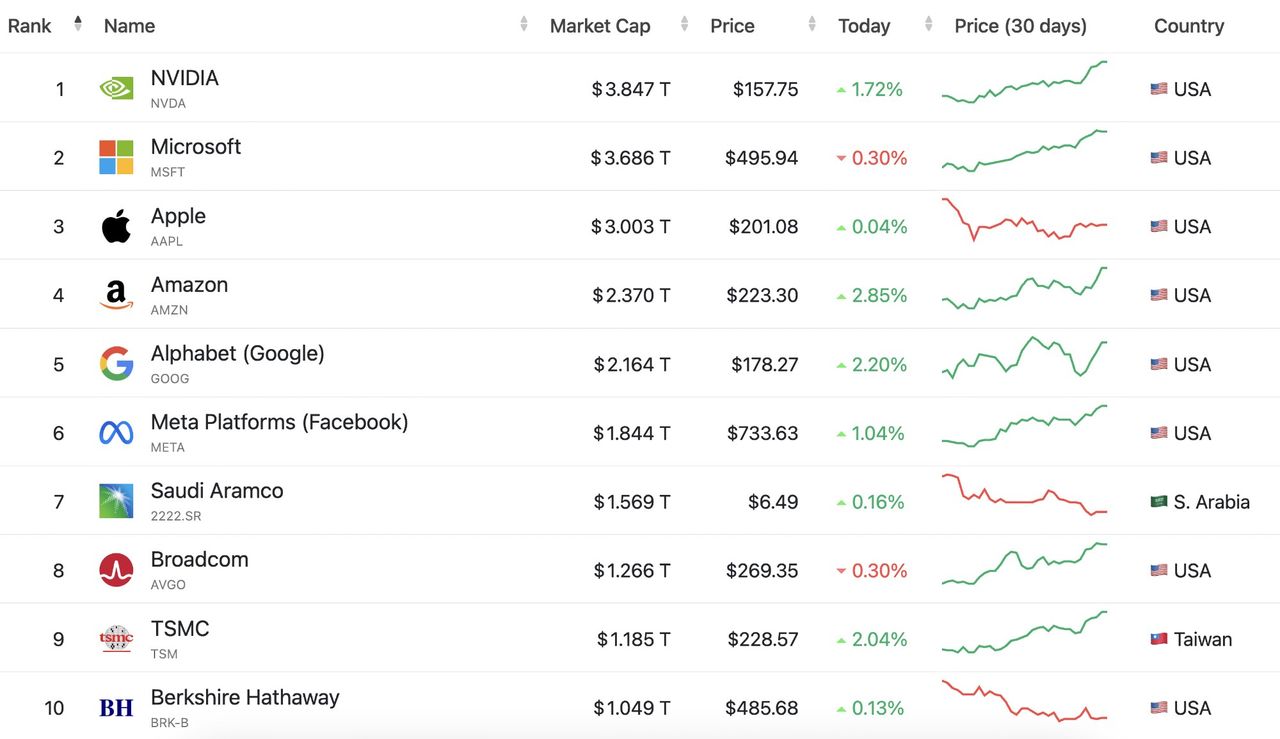
Task: Click NVIDIA's 30-day price chart
Action: 1024,84
